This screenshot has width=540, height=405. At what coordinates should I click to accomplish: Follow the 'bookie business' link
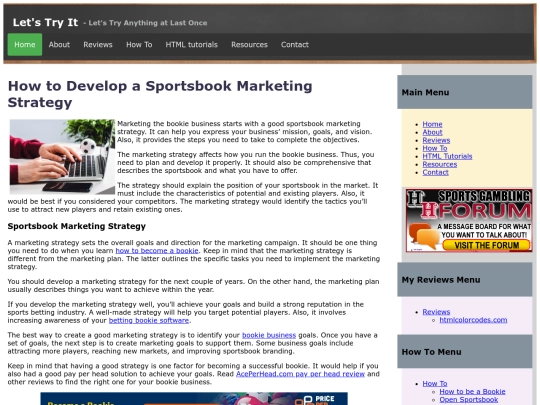tap(269, 335)
